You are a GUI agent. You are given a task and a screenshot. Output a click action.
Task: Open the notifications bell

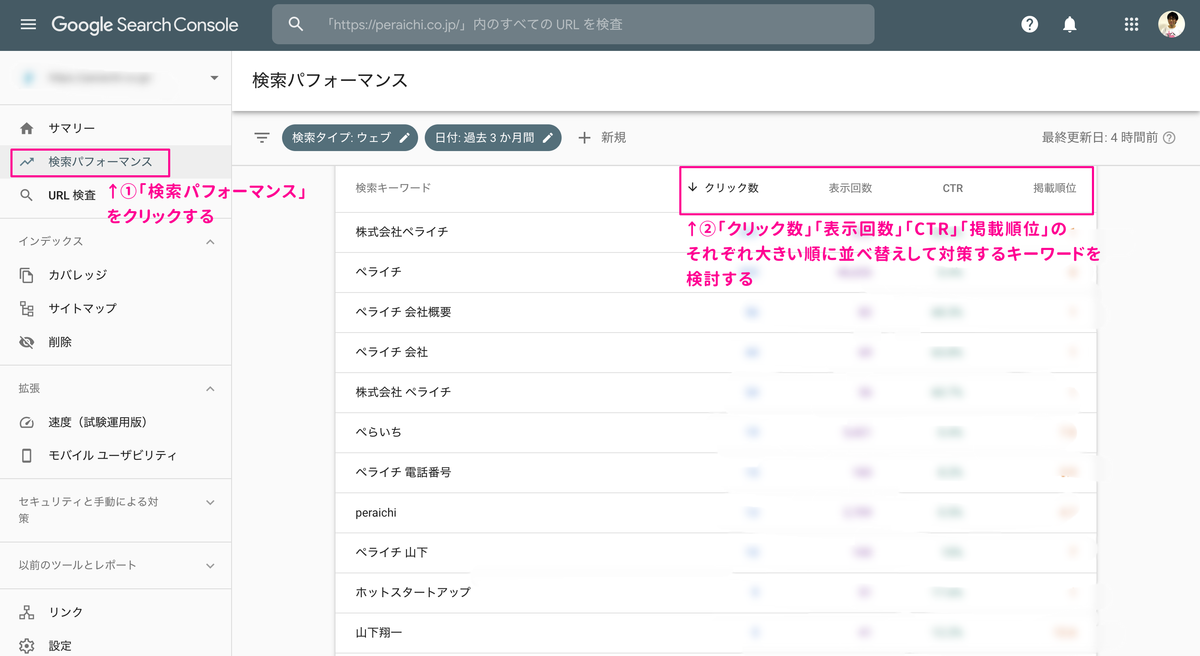1070,24
